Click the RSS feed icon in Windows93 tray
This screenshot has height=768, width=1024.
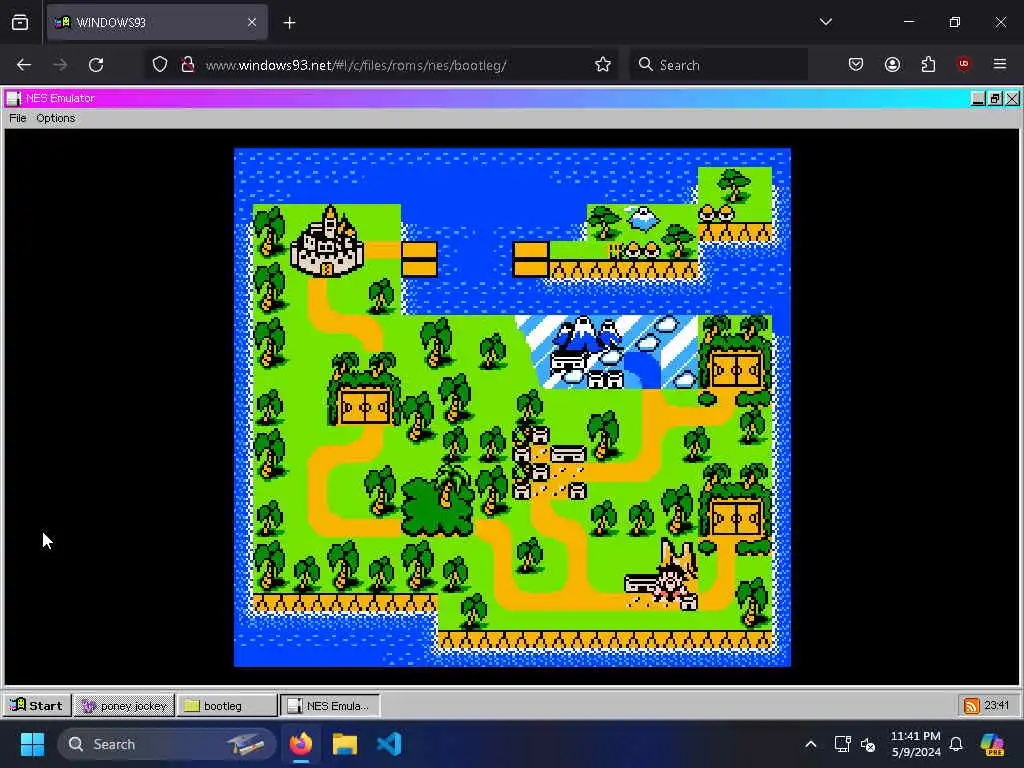[971, 705]
